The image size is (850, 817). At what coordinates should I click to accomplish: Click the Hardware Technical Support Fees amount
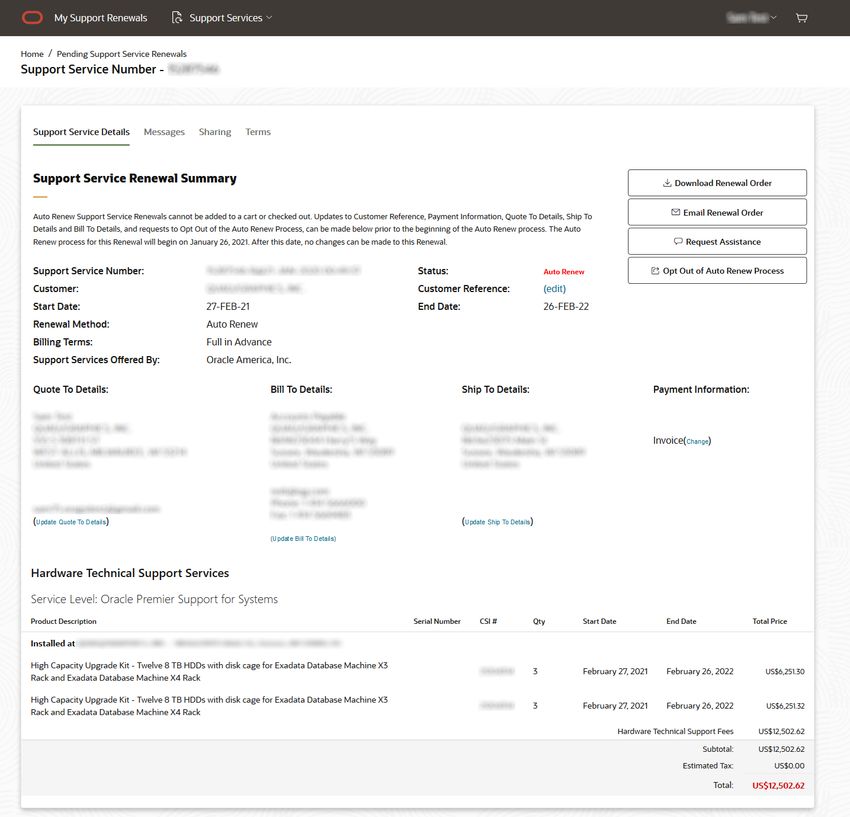point(781,731)
